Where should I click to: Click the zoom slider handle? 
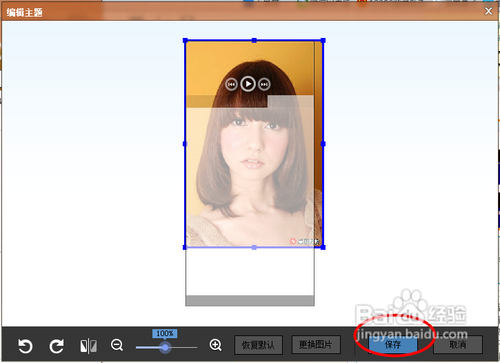pyautogui.click(x=165, y=348)
